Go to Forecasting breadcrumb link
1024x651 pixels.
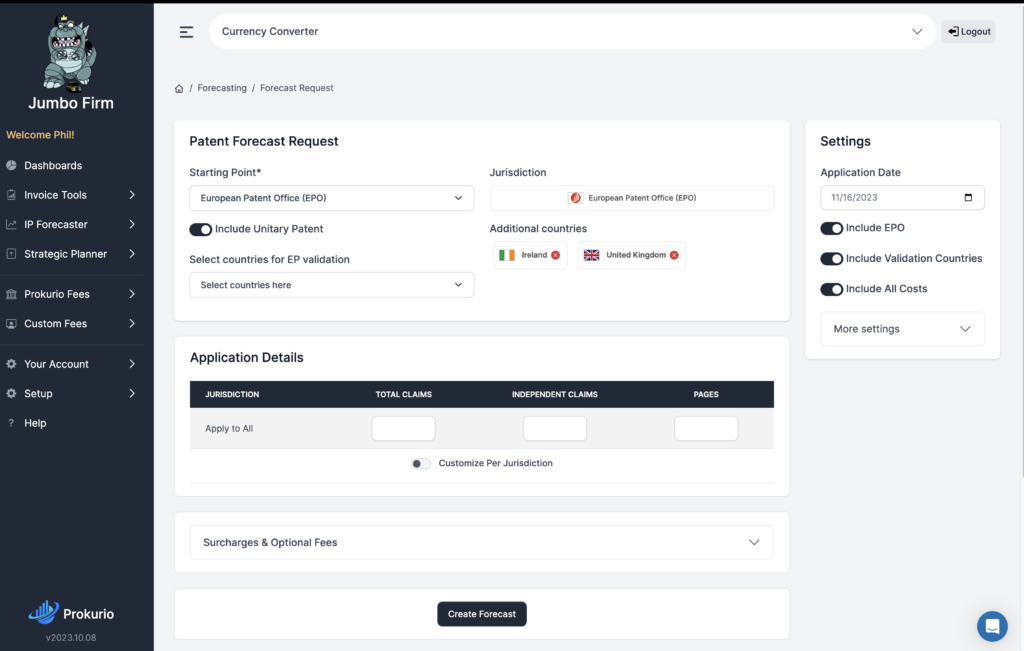click(222, 88)
